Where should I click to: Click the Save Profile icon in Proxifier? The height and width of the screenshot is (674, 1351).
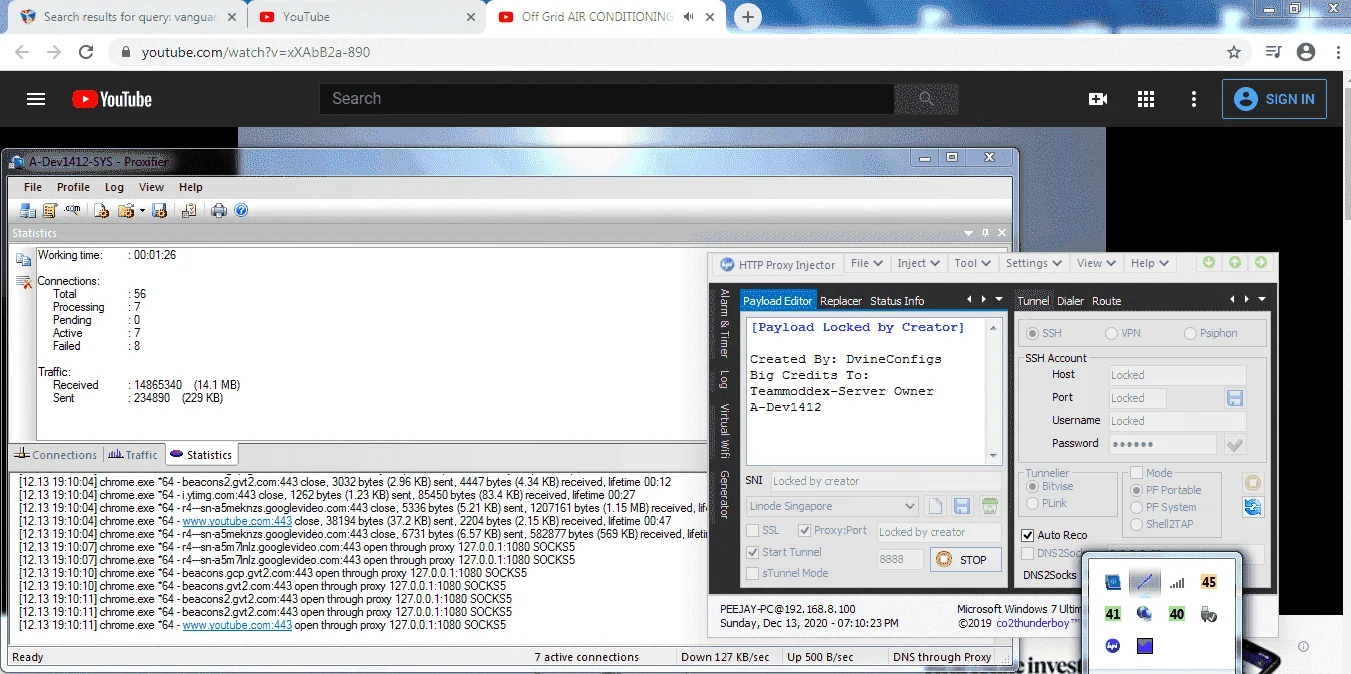(159, 210)
